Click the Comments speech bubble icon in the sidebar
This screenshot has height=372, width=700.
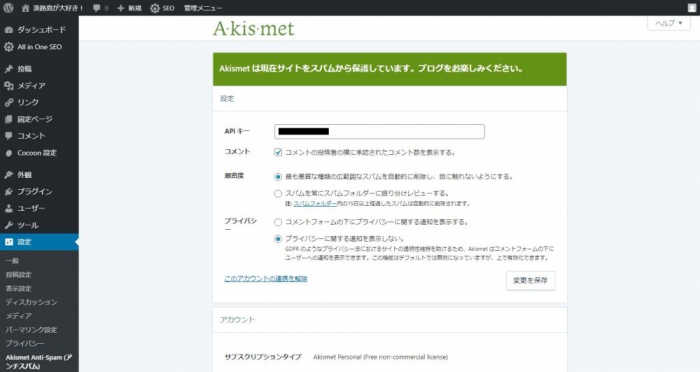click(x=8, y=136)
